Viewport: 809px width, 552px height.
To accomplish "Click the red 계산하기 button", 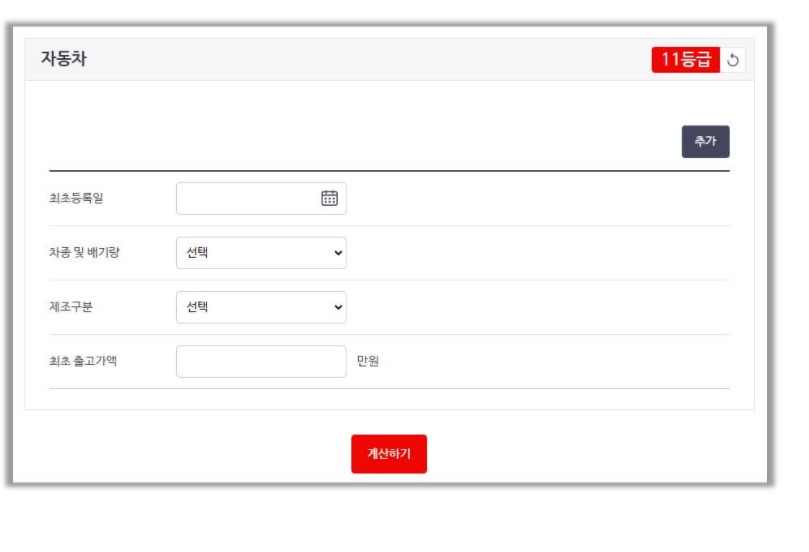I will coord(389,453).
